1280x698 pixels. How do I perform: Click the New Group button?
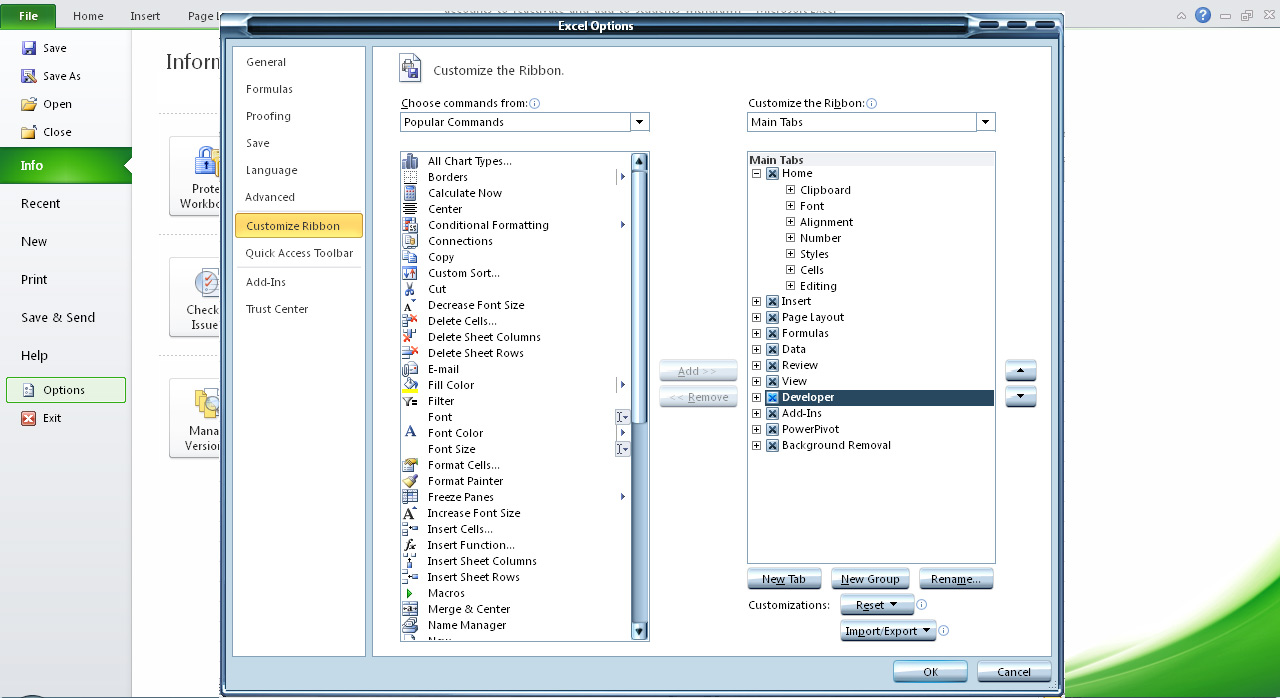tap(870, 579)
